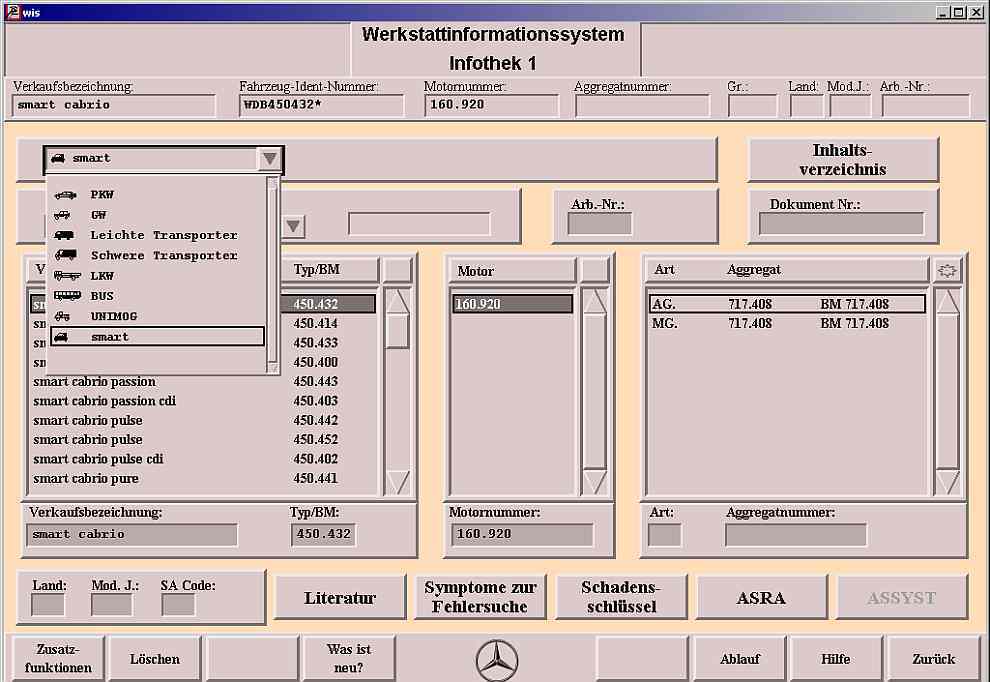The width and height of the screenshot is (990, 682).
Task: Choose 'PKW' text entry in dropdown
Action: pos(102,194)
